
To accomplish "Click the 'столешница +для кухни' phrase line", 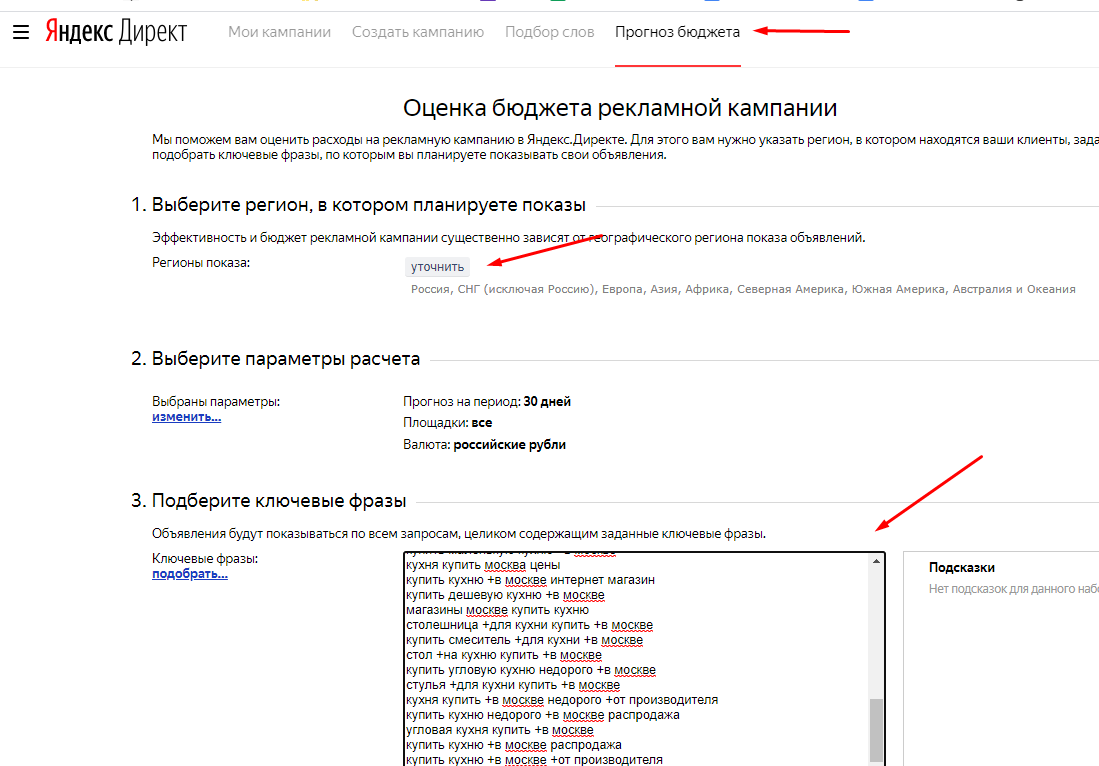I will point(528,625).
